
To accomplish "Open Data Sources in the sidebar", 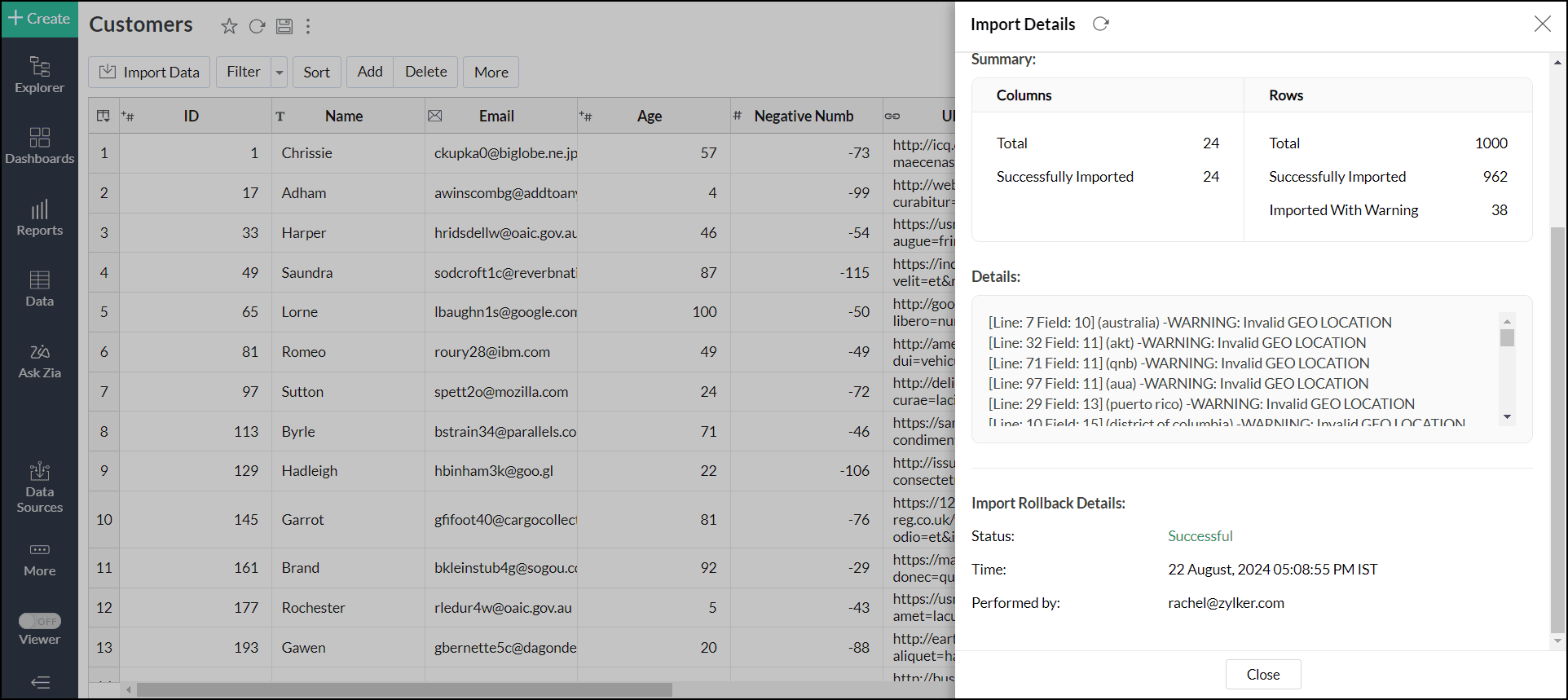I will (x=39, y=487).
